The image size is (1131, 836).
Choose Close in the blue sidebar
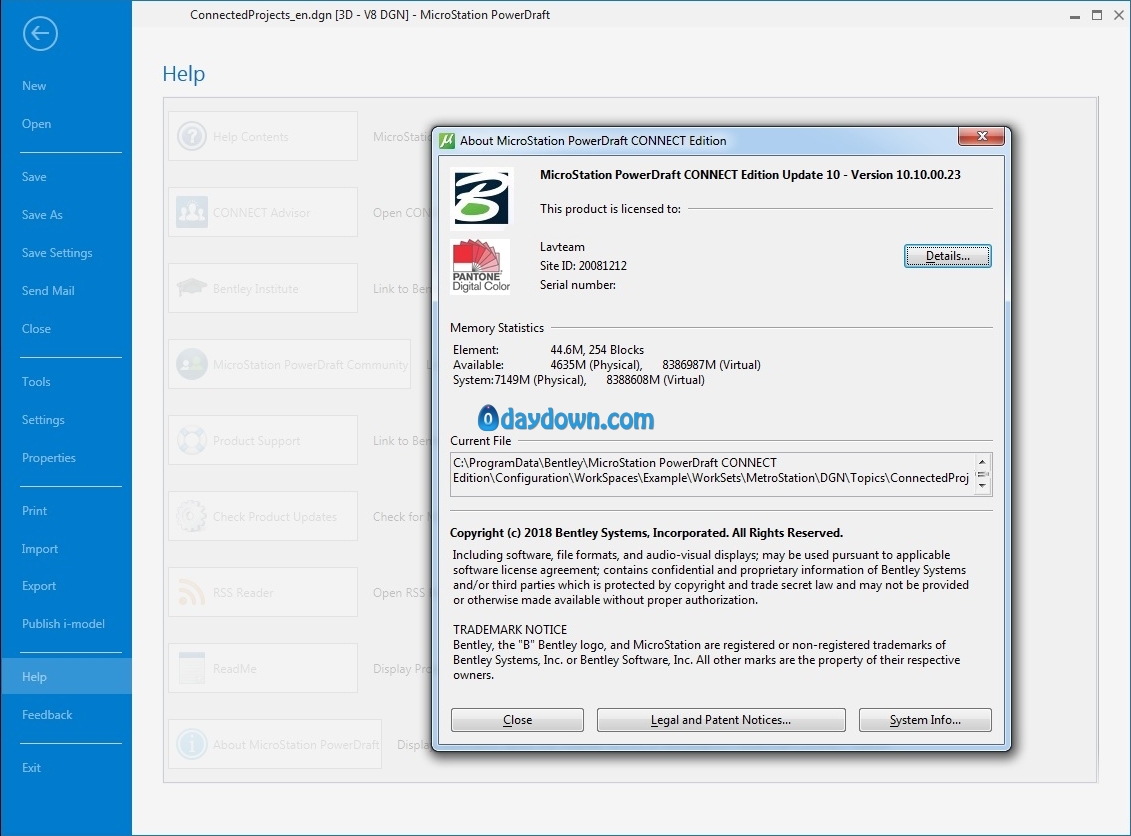click(36, 329)
